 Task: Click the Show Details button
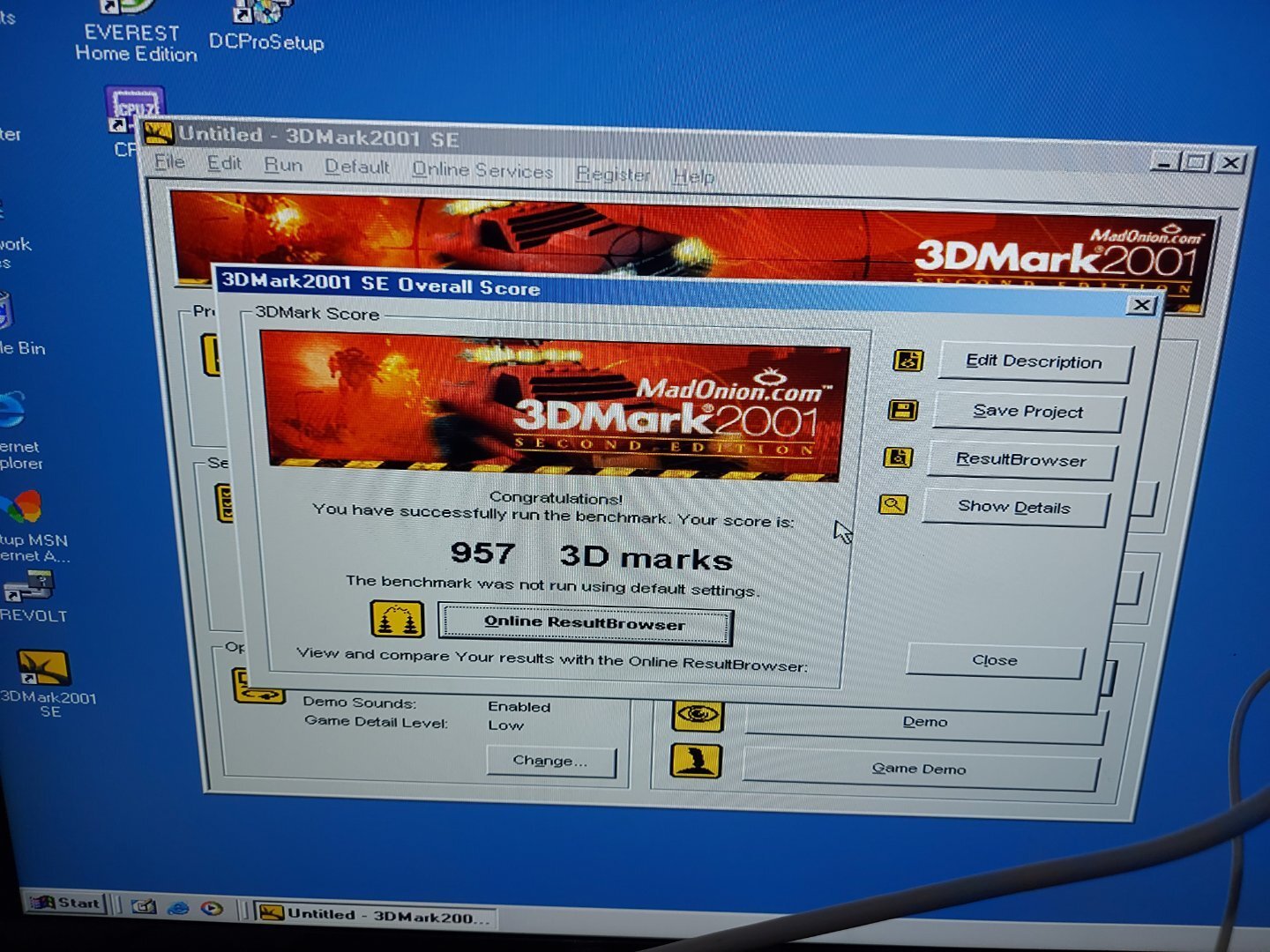pos(1015,508)
